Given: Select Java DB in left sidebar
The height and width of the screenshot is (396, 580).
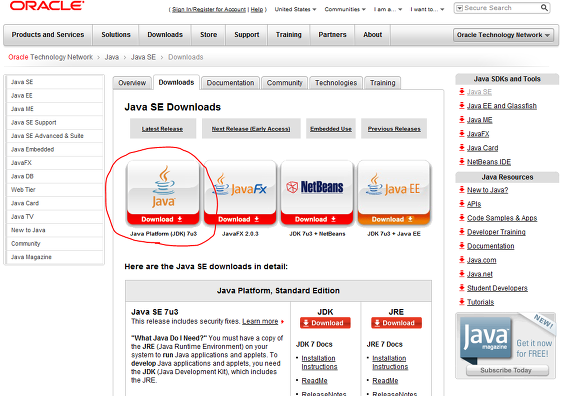Looking at the screenshot, I should (x=55, y=176).
